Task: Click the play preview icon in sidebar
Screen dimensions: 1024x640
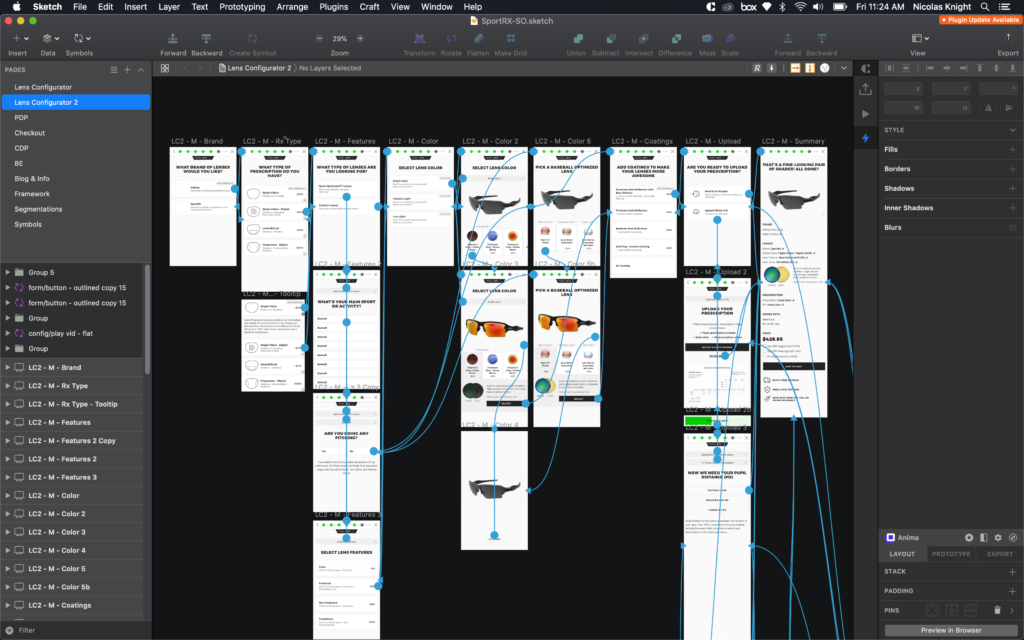Action: tap(866, 113)
